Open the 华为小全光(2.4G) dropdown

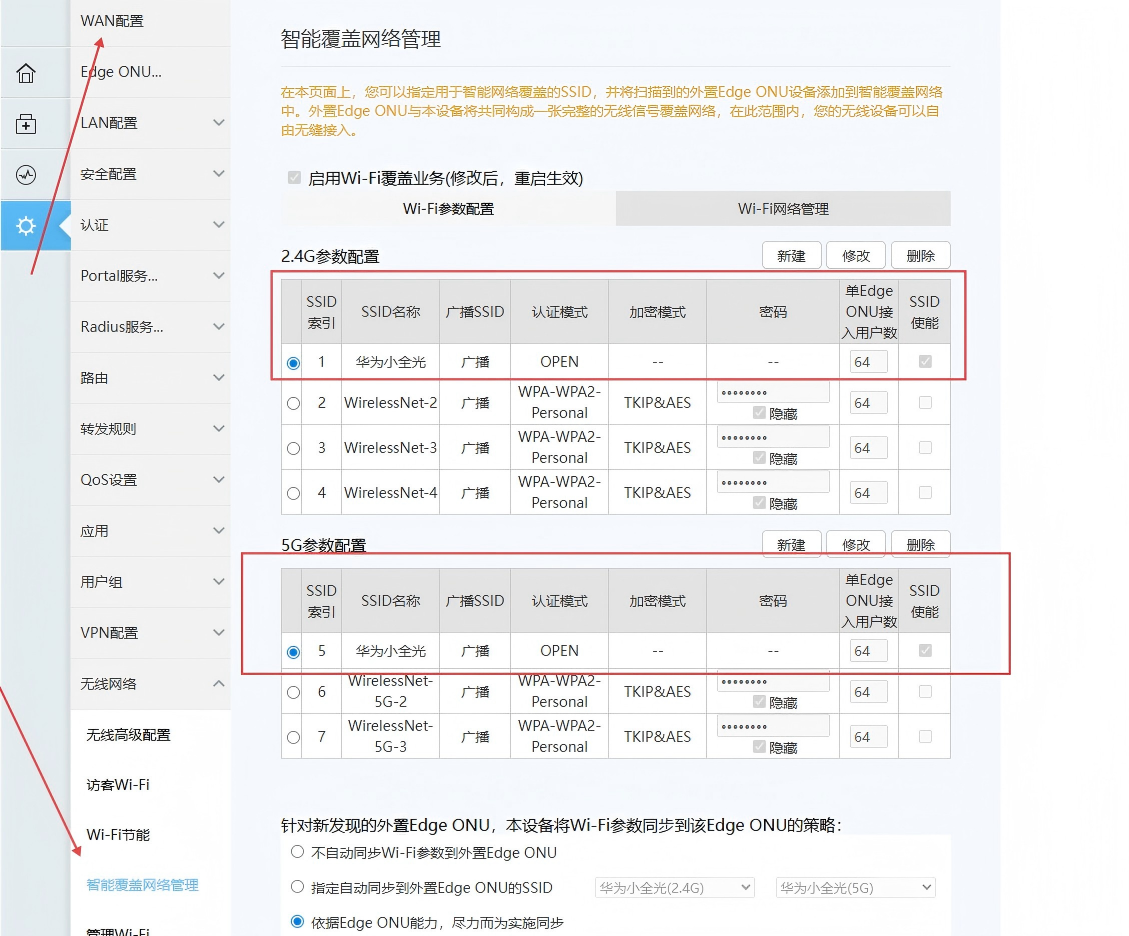674,887
